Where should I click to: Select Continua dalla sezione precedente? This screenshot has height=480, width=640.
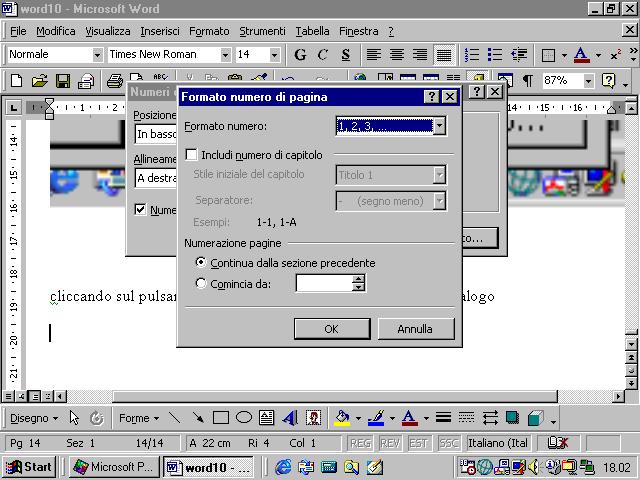pyautogui.click(x=201, y=262)
